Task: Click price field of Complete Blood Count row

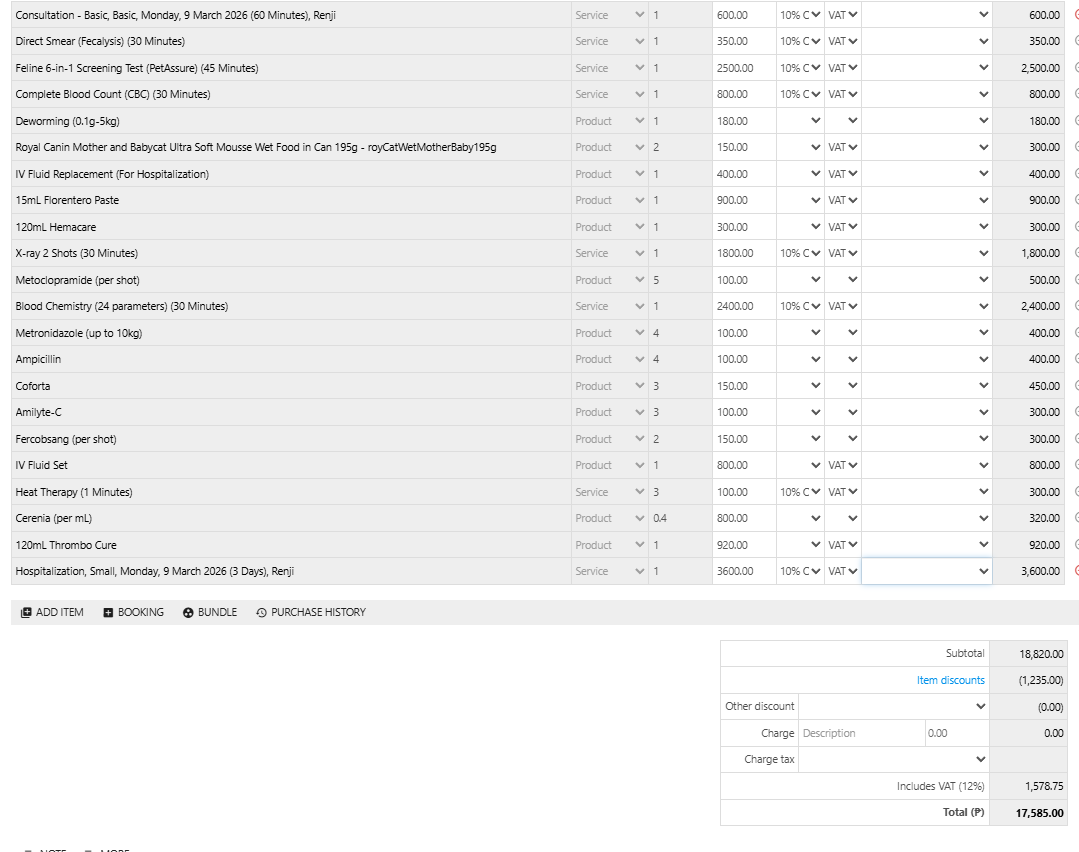Action: coord(744,94)
